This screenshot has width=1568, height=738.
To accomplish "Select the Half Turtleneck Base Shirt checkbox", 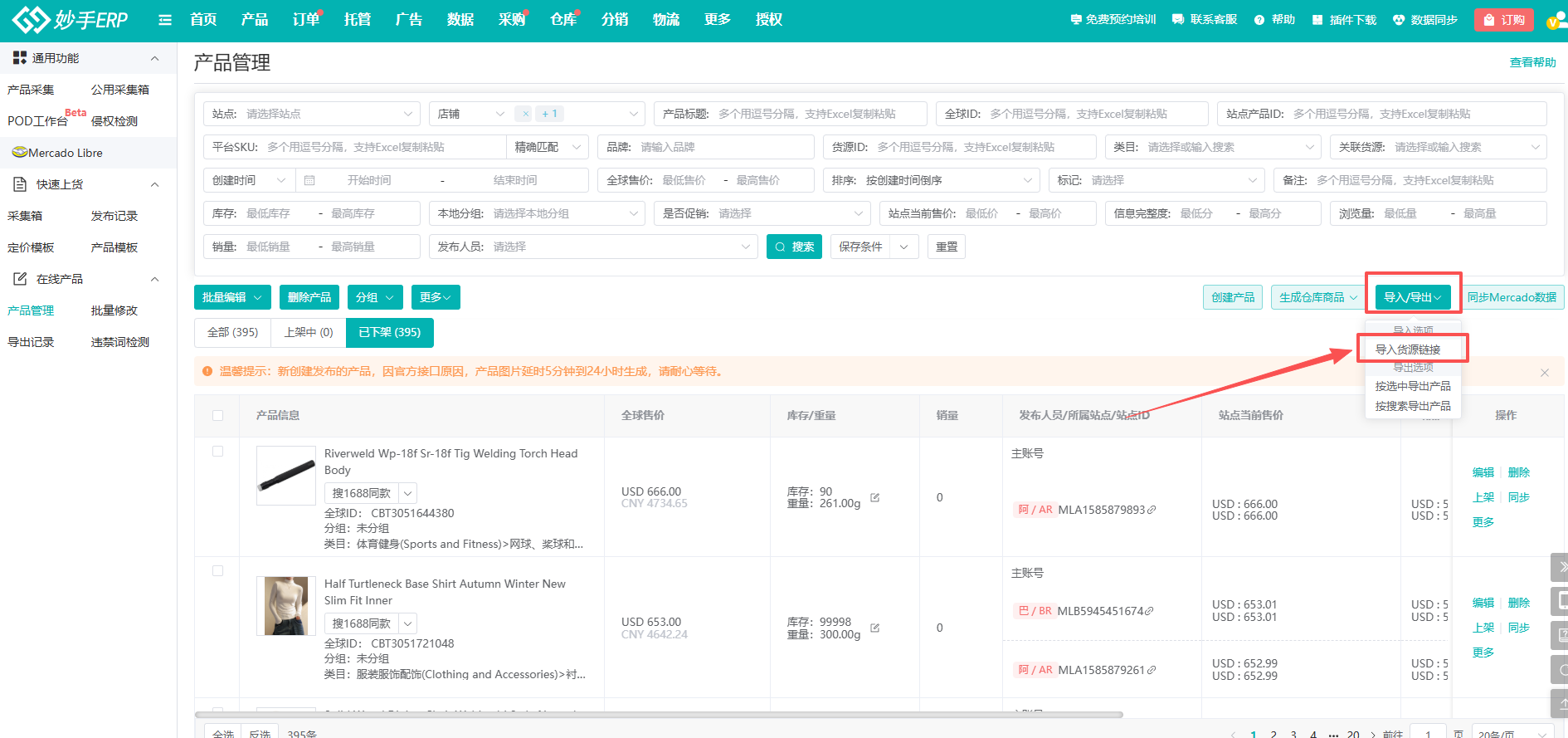I will [217, 570].
